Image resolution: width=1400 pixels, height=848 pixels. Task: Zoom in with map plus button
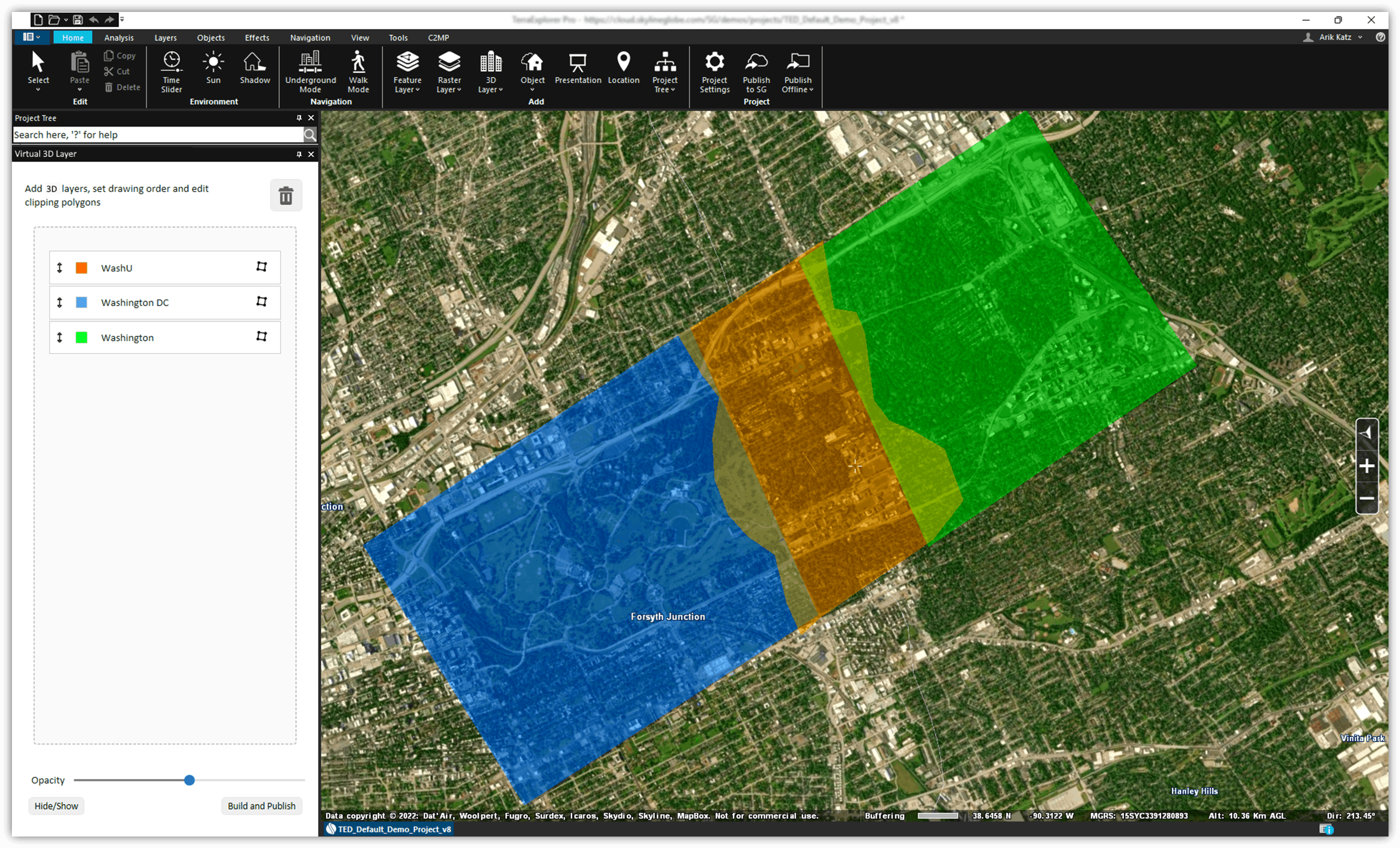[x=1367, y=466]
